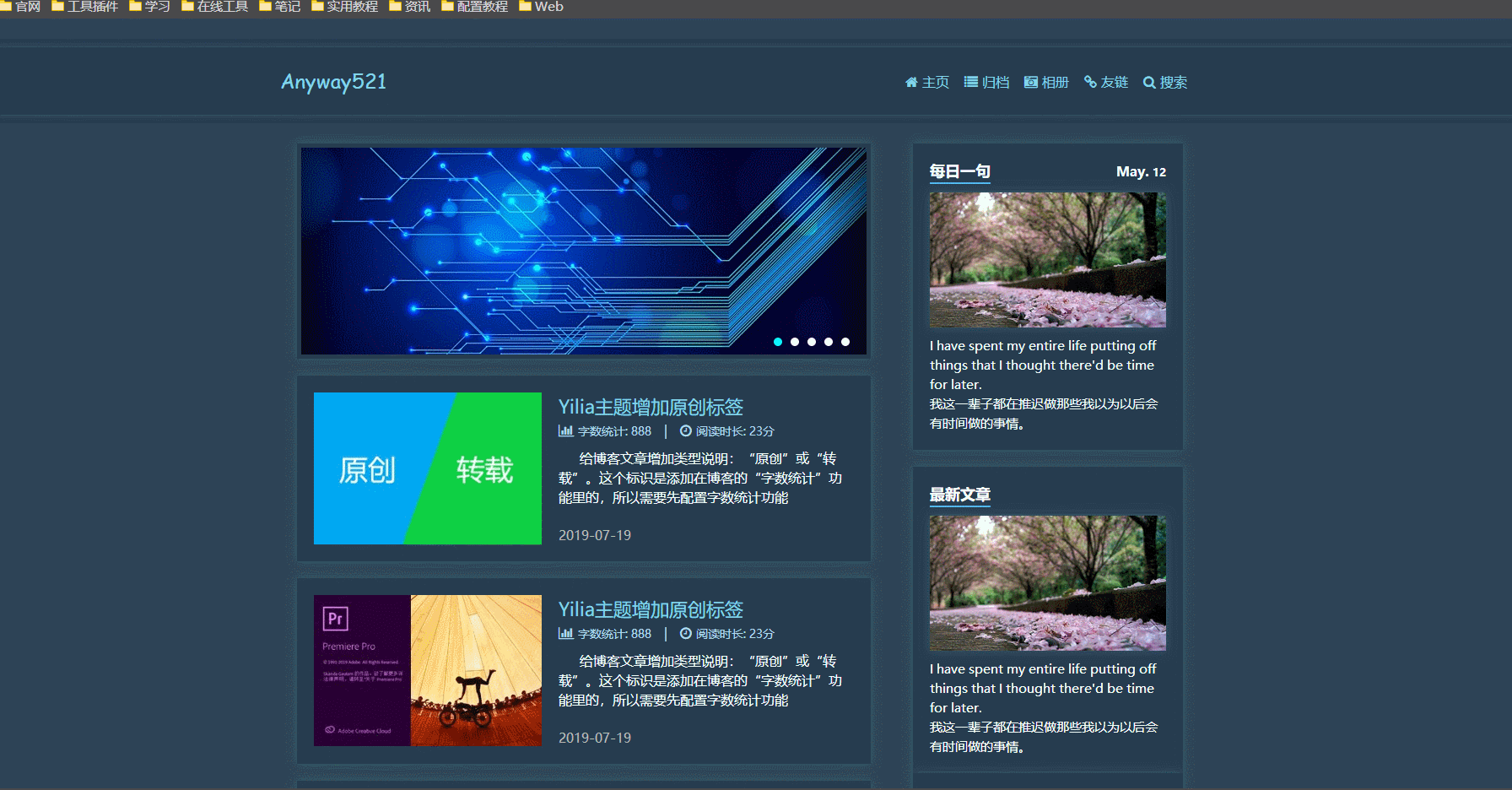Select the second carousel dot

tap(795, 342)
